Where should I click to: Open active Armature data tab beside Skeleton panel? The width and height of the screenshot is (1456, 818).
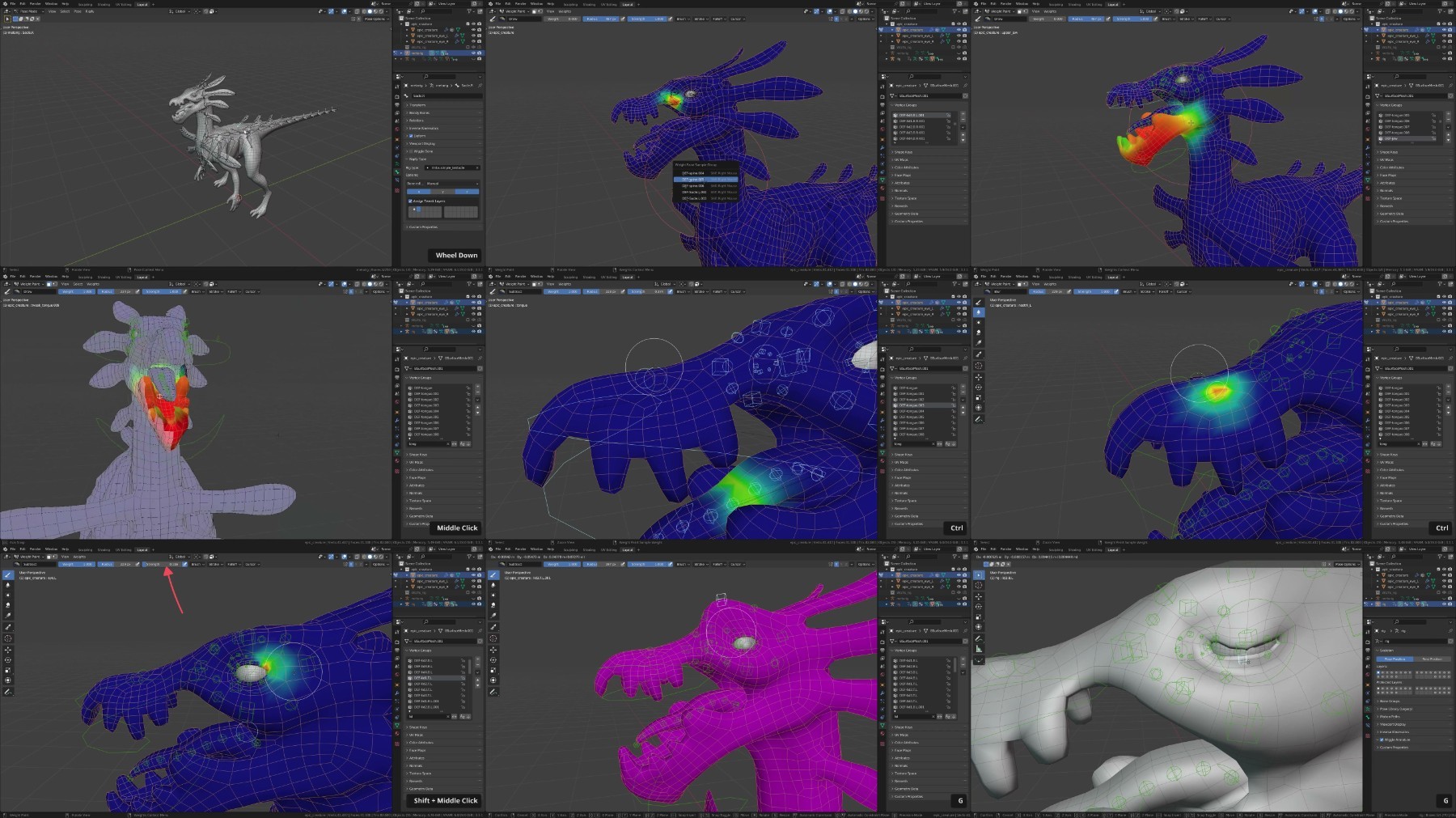pos(1368,709)
